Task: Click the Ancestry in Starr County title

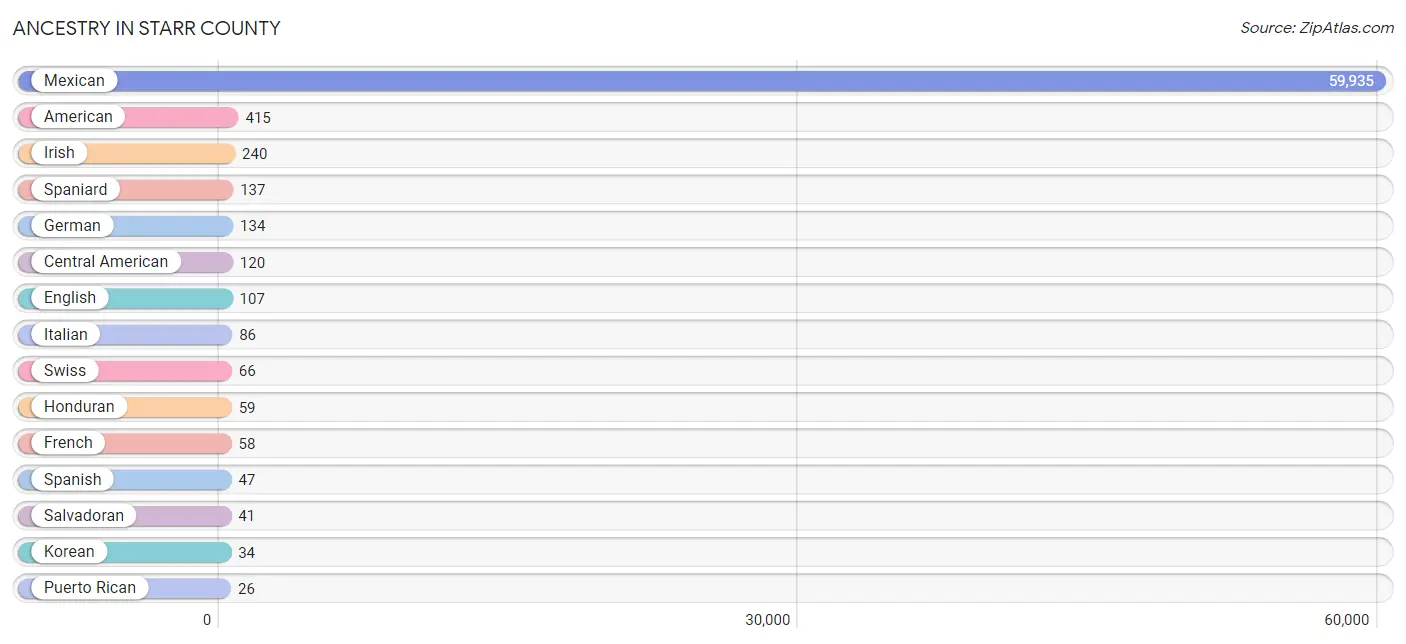Action: pos(147,28)
